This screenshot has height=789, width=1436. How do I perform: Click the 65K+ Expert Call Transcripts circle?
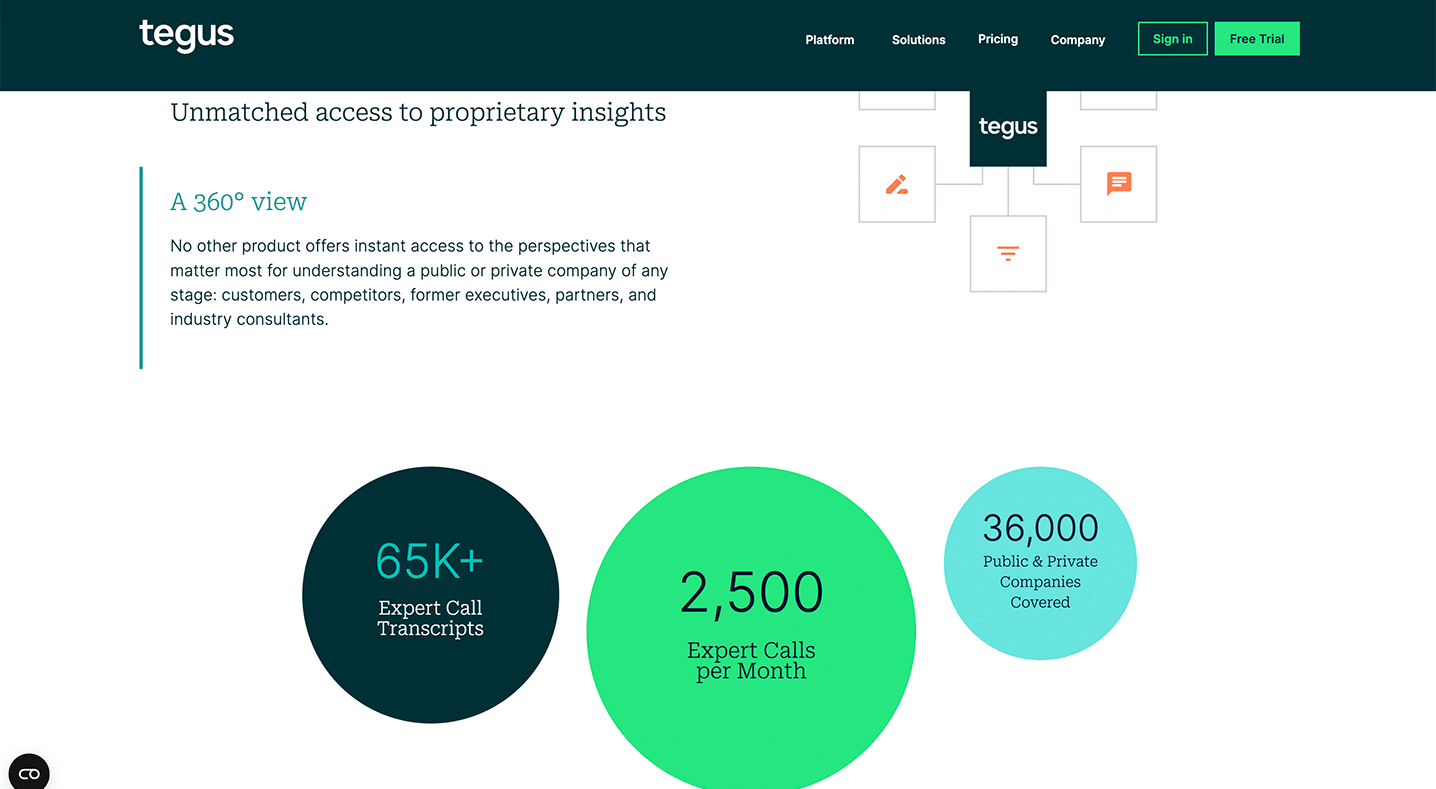[431, 595]
